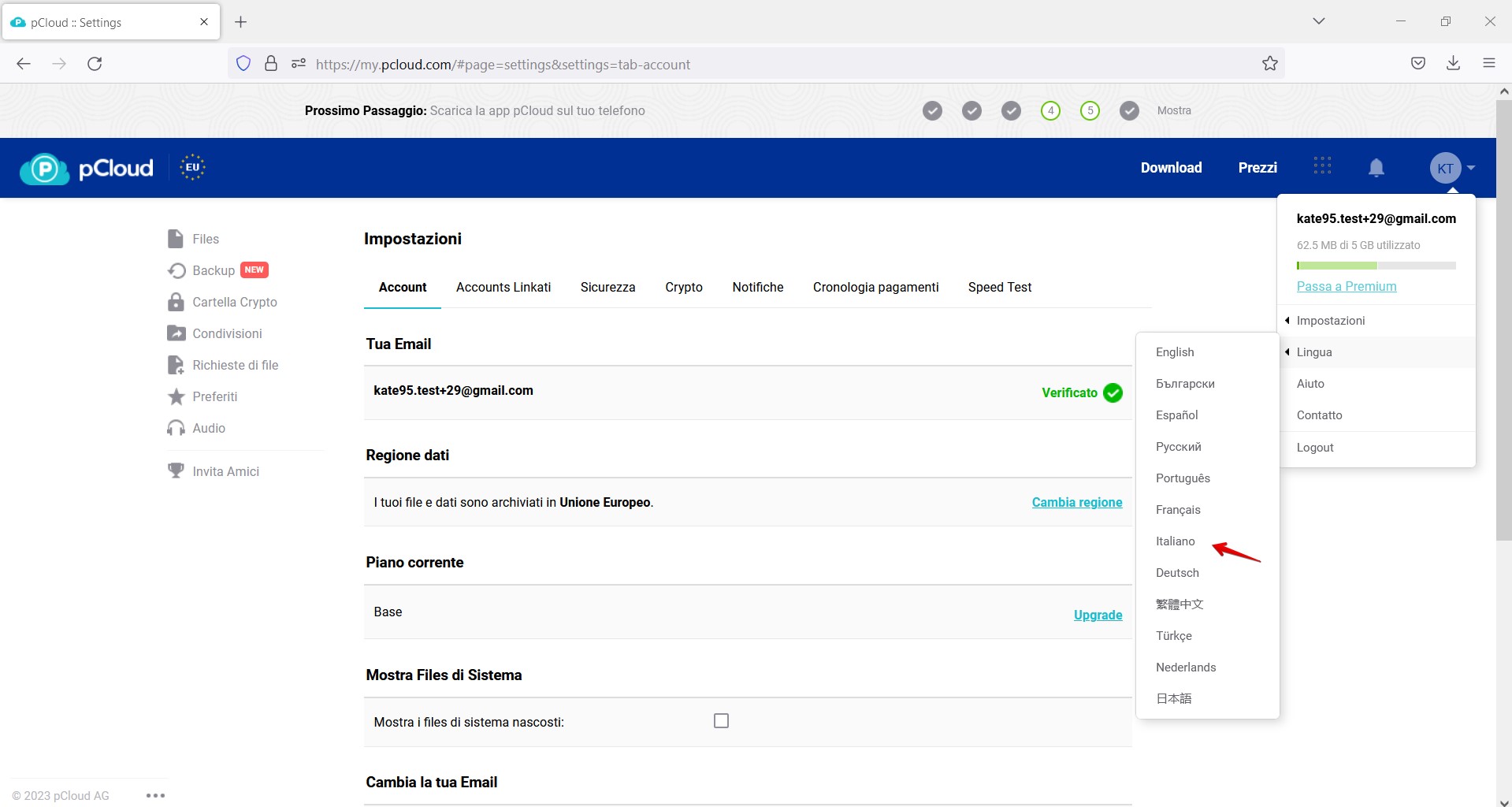Click the EU region badge icon

point(192,167)
